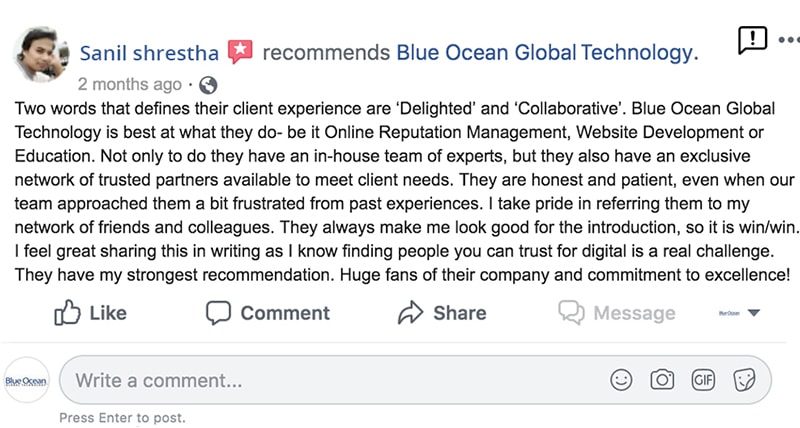This screenshot has width=800, height=428.
Task: Like the recommendation post
Action: (90, 313)
